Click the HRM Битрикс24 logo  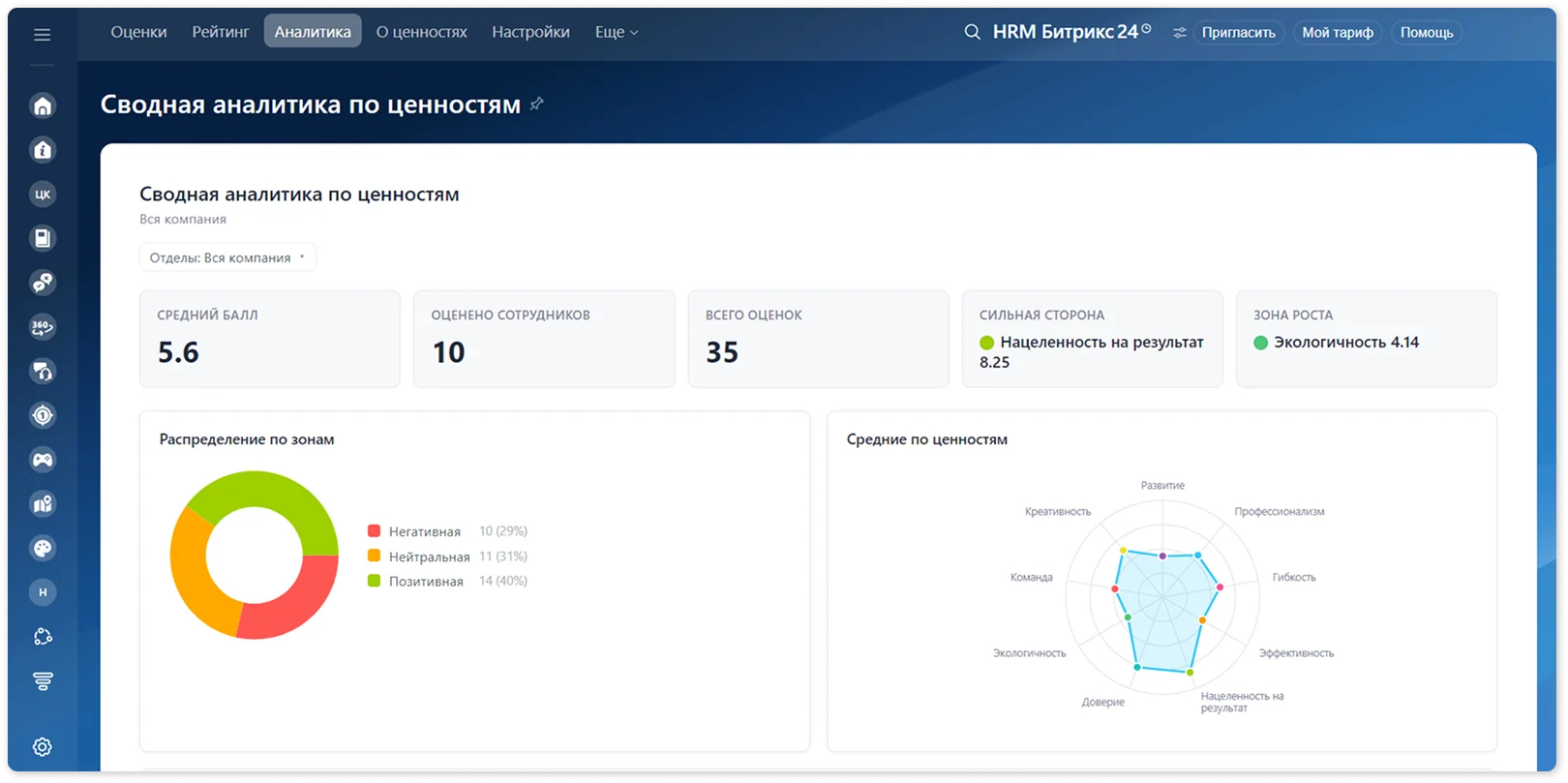[x=1065, y=32]
